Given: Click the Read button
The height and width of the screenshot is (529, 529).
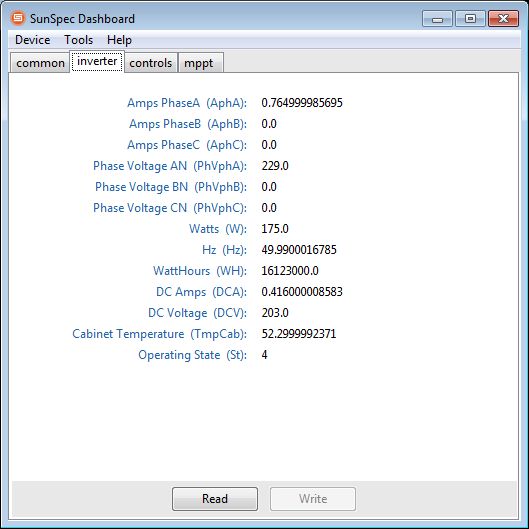Looking at the screenshot, I should (215, 499).
